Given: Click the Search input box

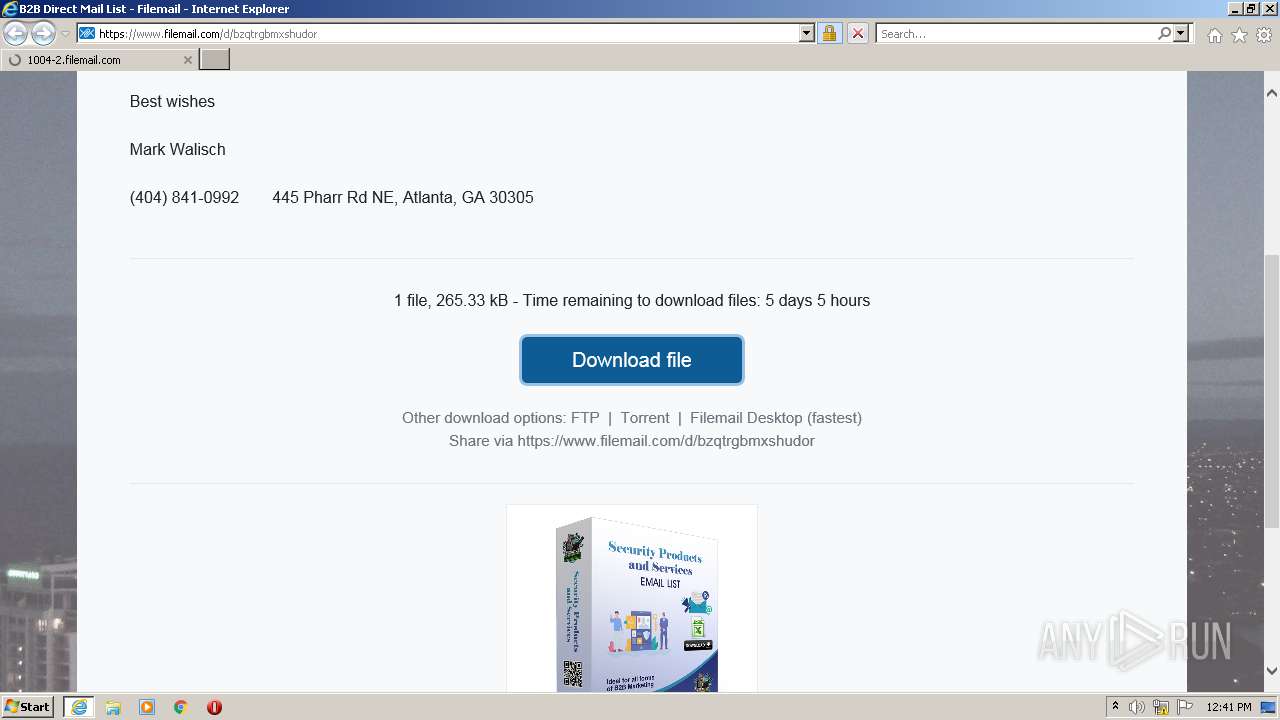Looking at the screenshot, I should pyautogui.click(x=1016, y=33).
